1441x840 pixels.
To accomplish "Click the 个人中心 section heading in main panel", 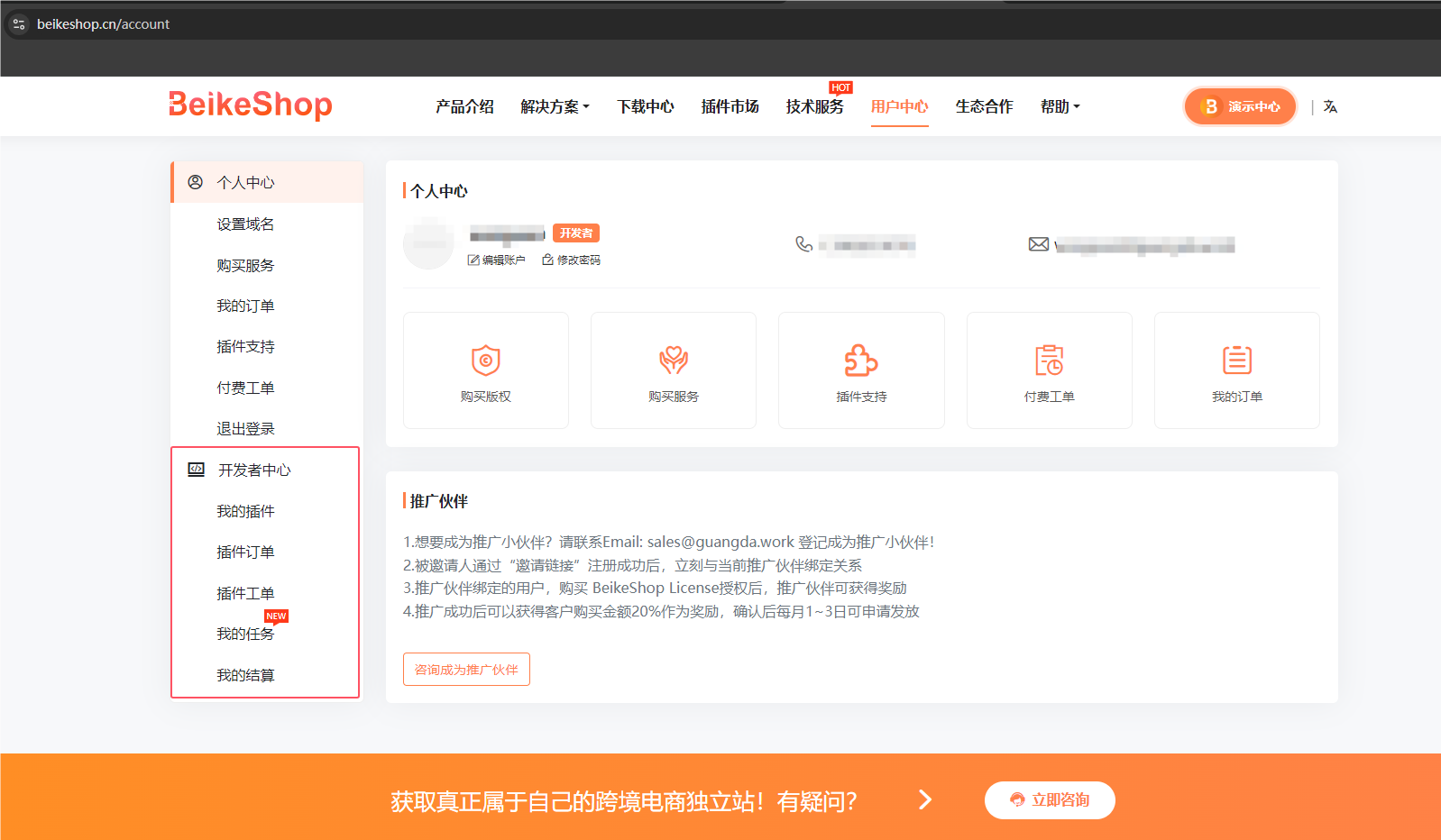I will (439, 191).
